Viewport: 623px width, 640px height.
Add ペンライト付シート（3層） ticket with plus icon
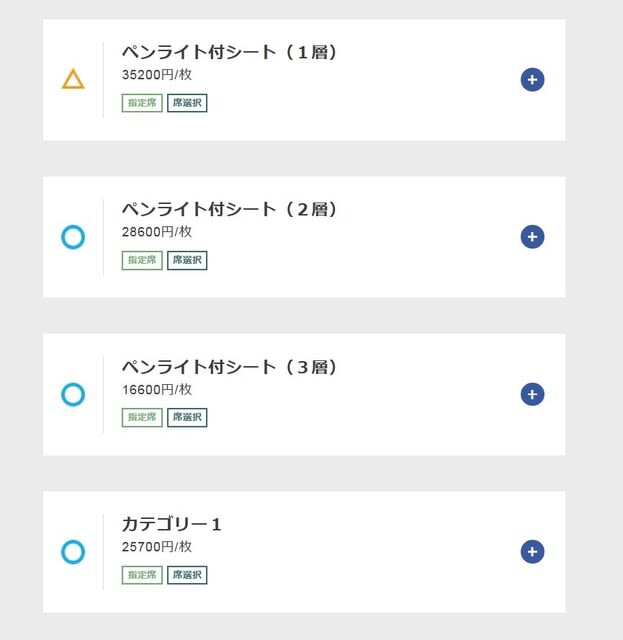click(x=532, y=394)
